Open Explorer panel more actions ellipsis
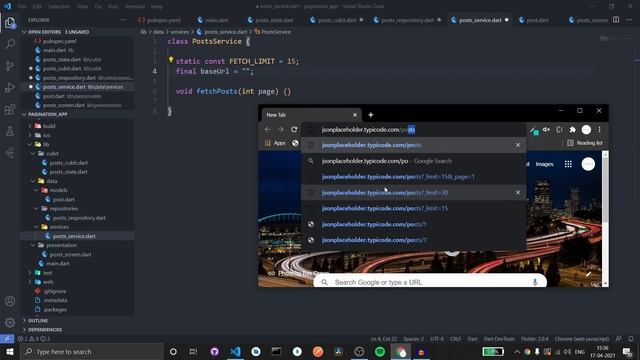 123,20
